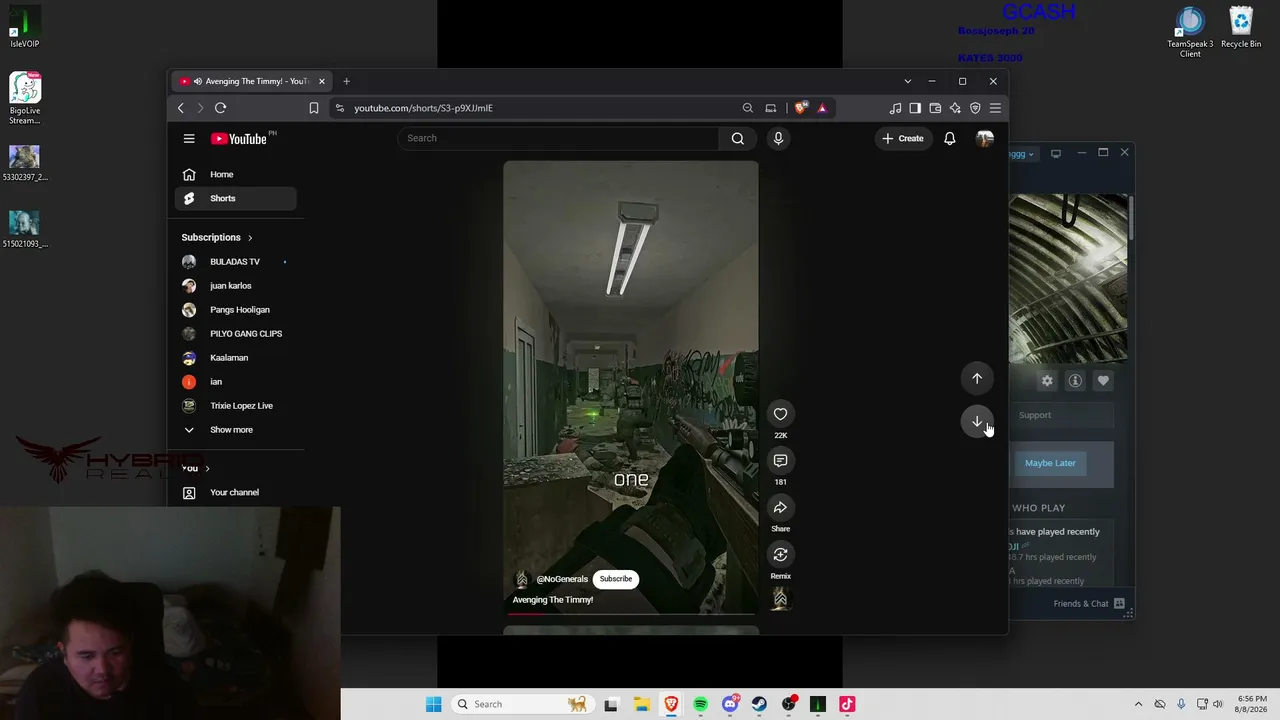Open Brave VPN shield icon in toolbar
The width and height of the screenshot is (1280, 720).
pyautogui.click(x=975, y=108)
